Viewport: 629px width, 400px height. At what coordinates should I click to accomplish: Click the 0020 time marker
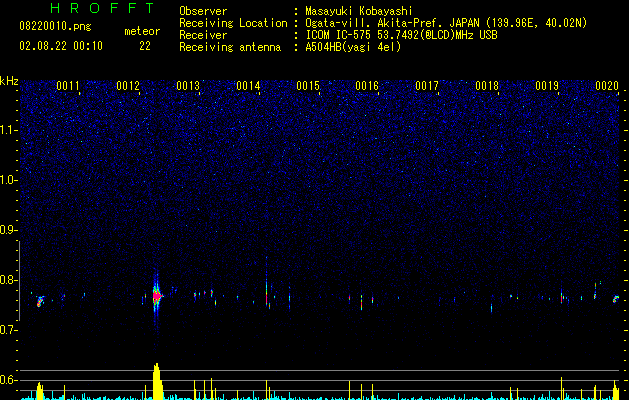pyautogui.click(x=607, y=86)
